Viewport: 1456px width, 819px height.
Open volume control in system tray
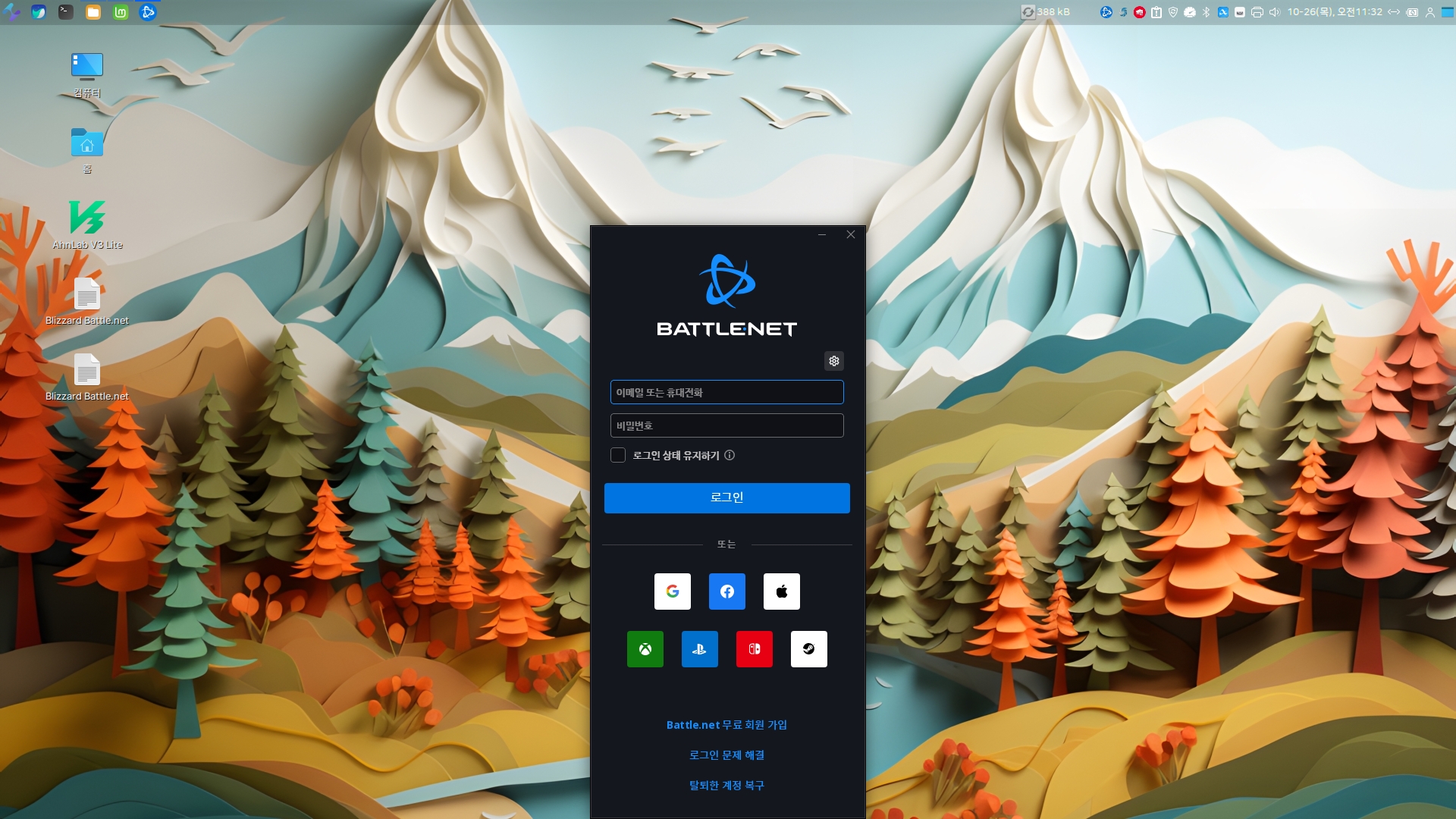(1274, 12)
